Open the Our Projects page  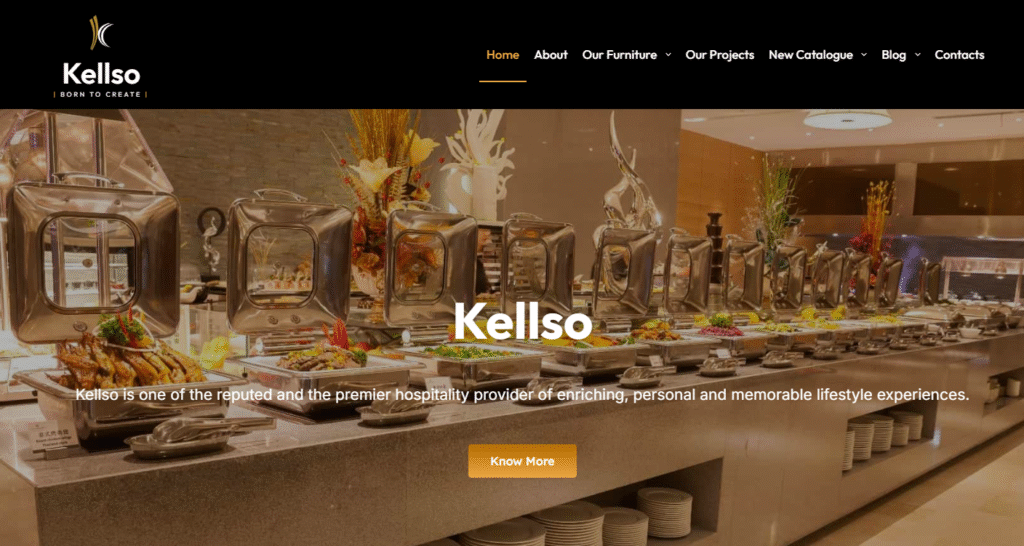click(x=720, y=55)
